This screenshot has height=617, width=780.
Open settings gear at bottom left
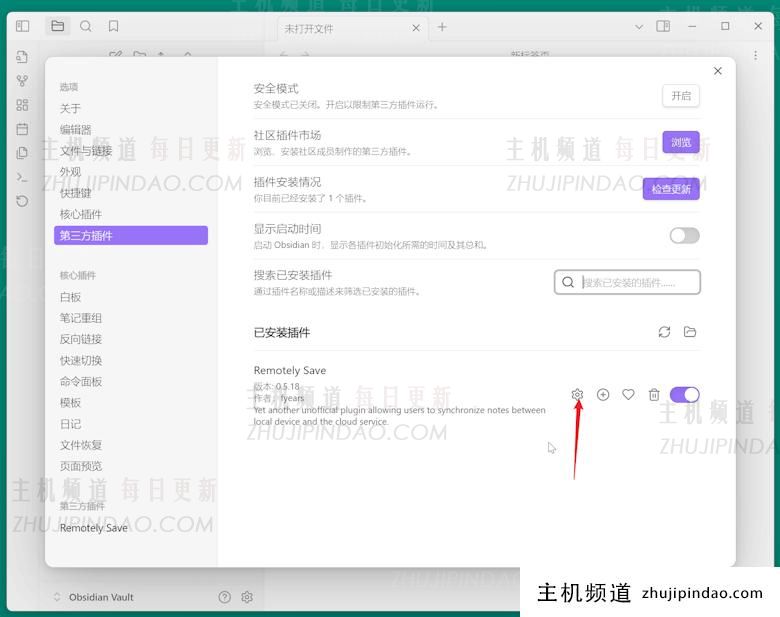pyautogui.click(x=247, y=597)
